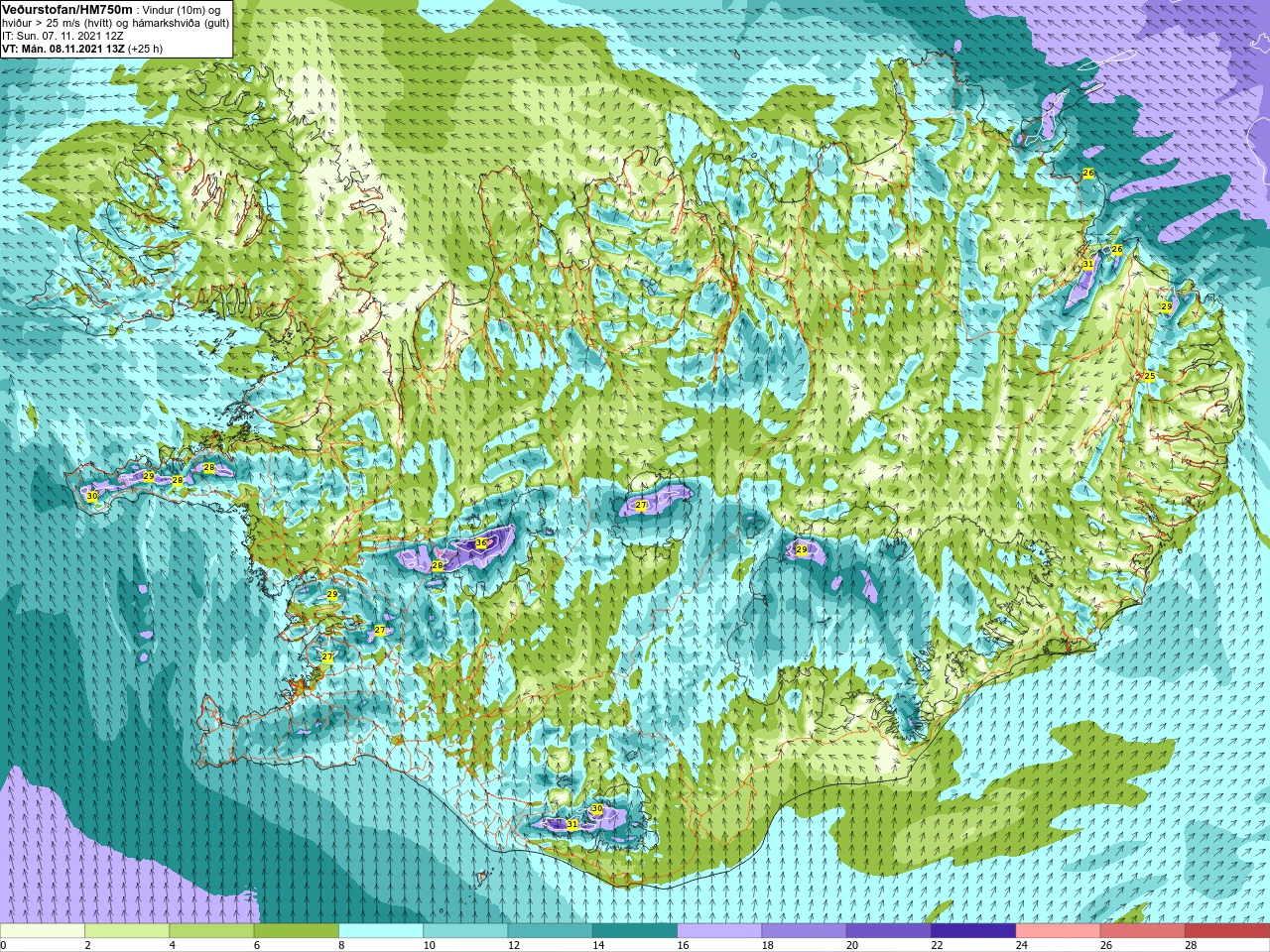Click the legend scale number 16

(x=684, y=945)
